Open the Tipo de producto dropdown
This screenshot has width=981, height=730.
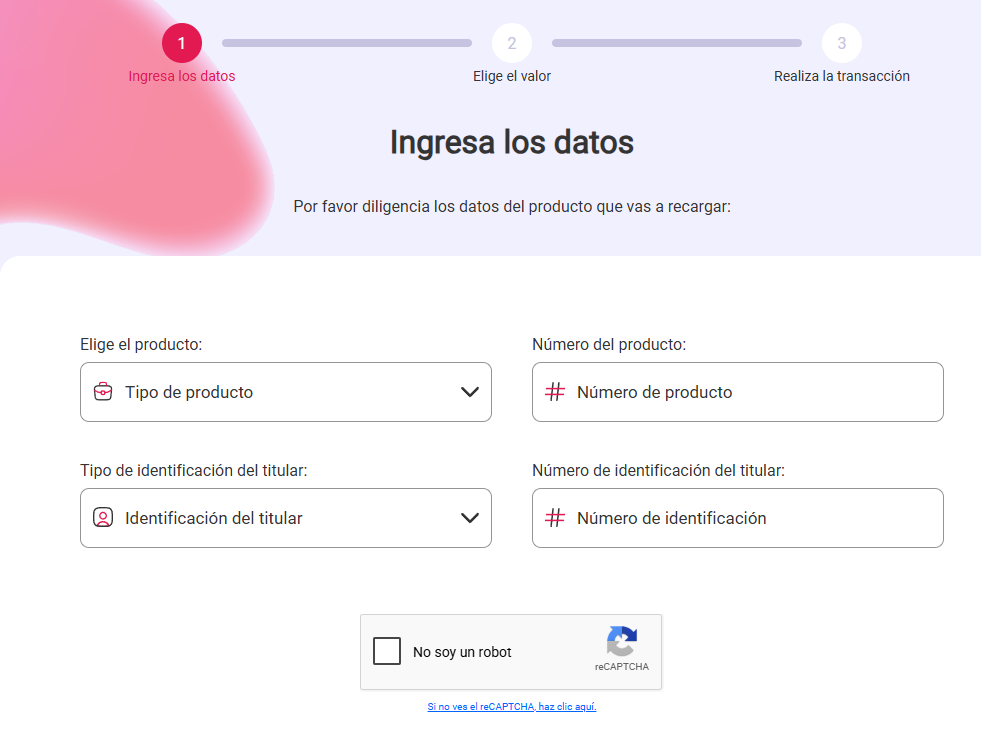click(x=286, y=392)
